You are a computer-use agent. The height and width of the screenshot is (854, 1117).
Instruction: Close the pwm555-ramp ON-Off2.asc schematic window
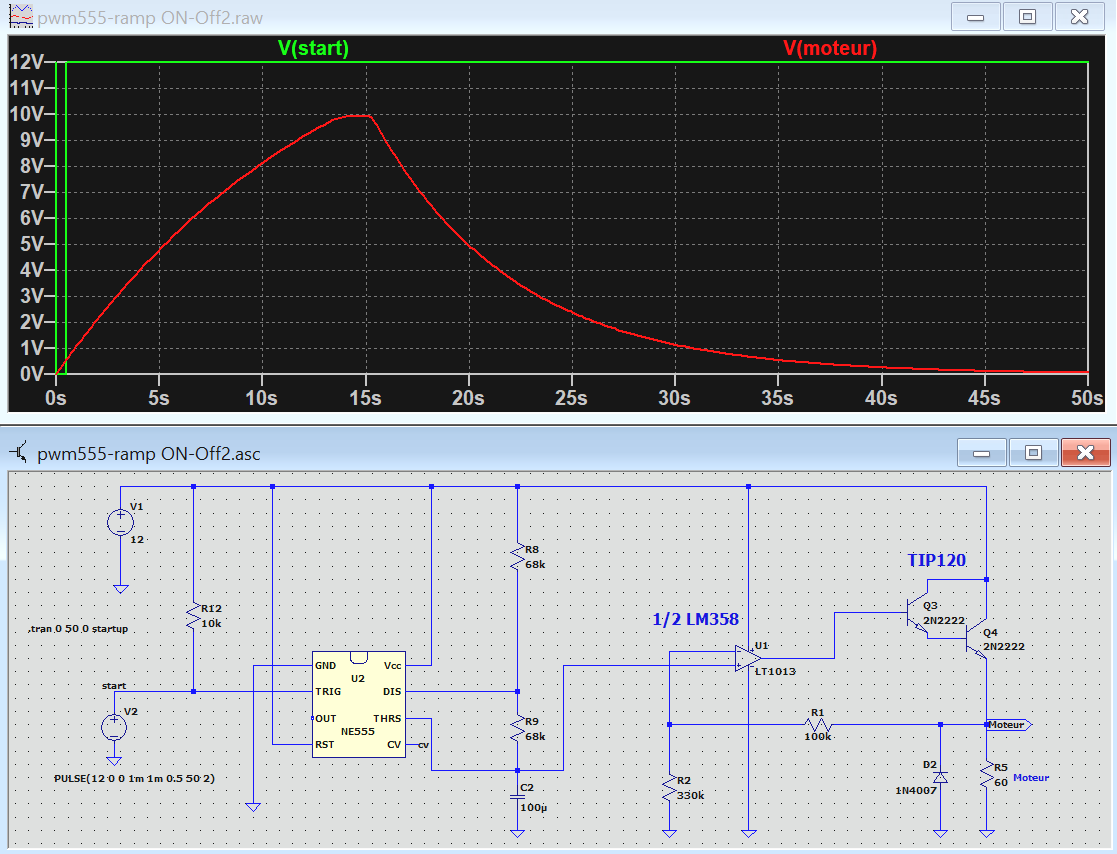(1086, 452)
